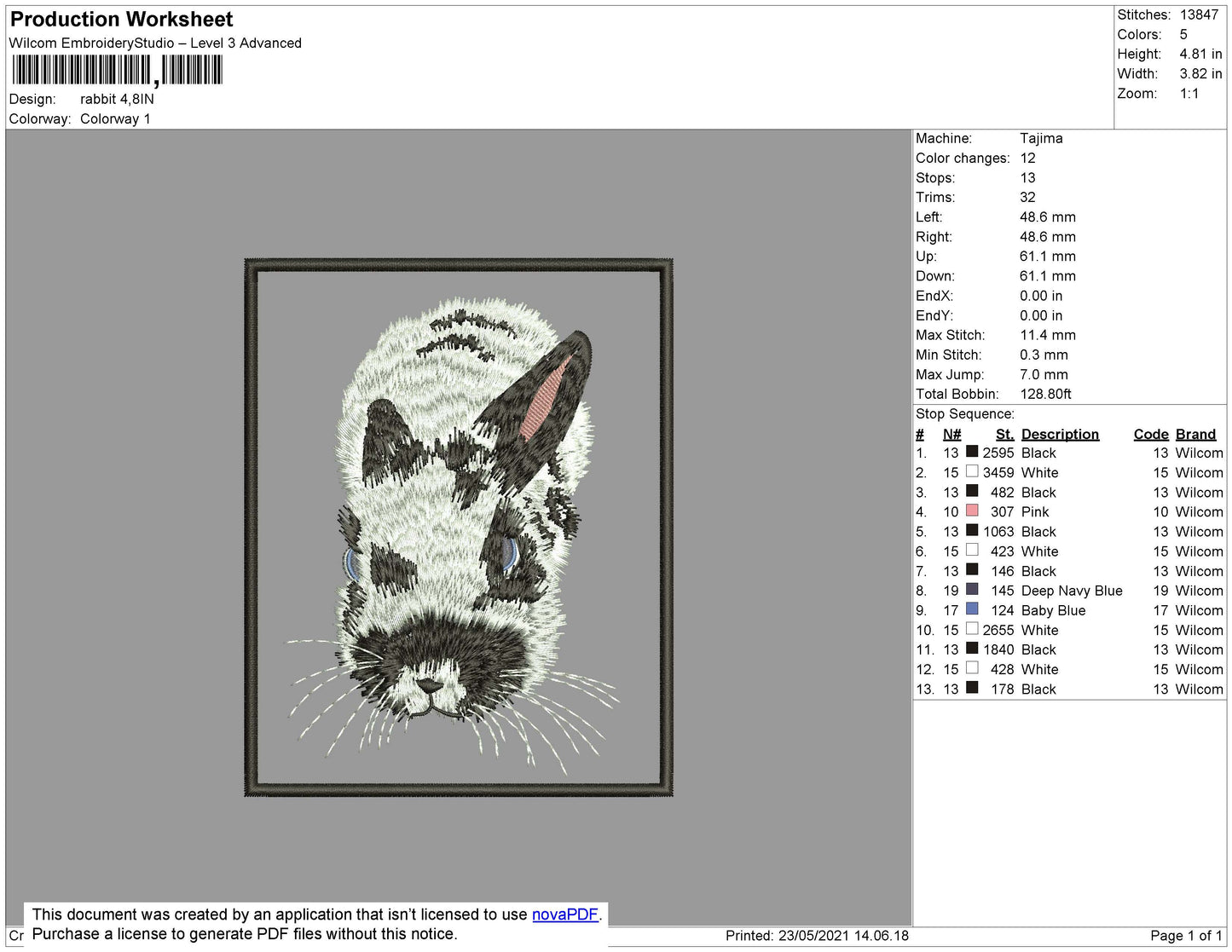Click stitch count 423 in stop 6

click(1002, 551)
